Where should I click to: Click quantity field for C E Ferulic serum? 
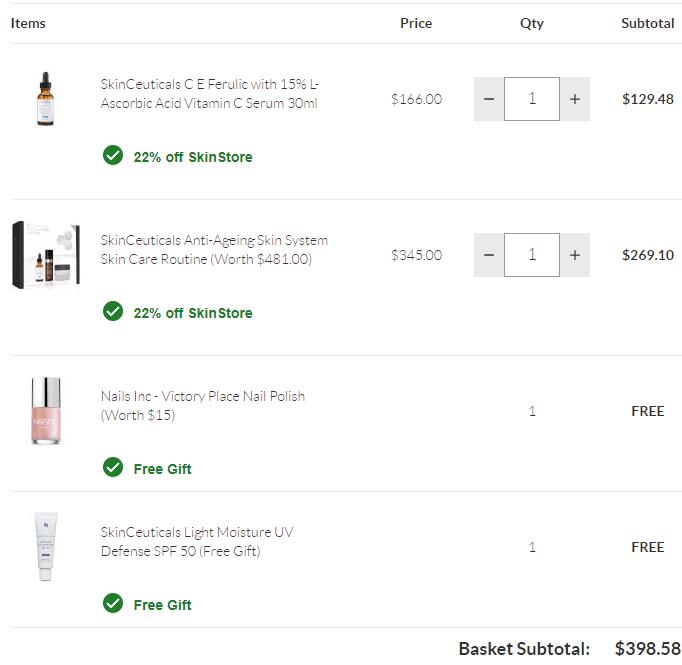(x=532, y=99)
